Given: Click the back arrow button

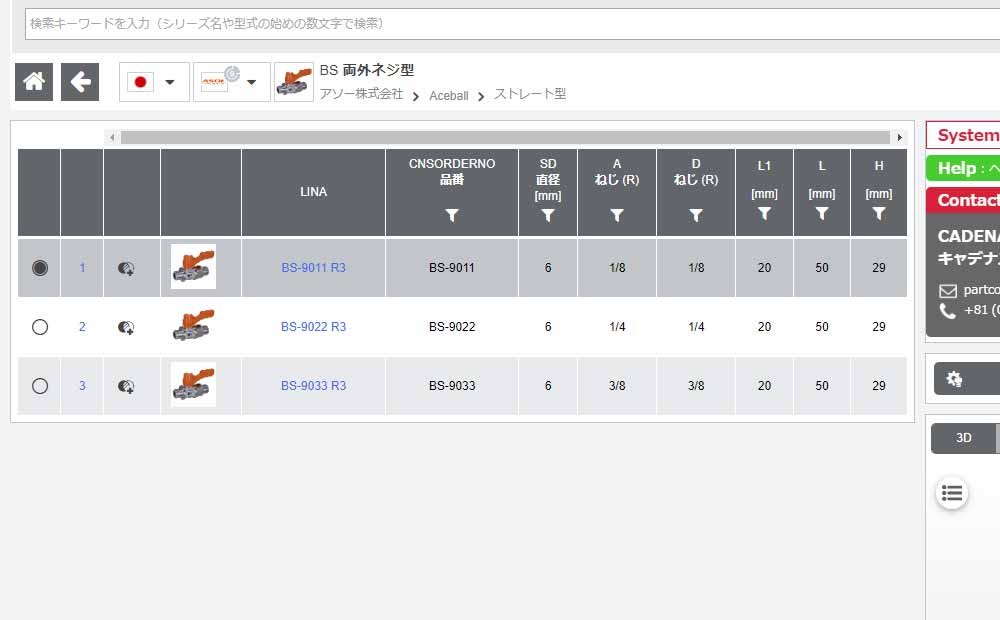Looking at the screenshot, I should (80, 82).
